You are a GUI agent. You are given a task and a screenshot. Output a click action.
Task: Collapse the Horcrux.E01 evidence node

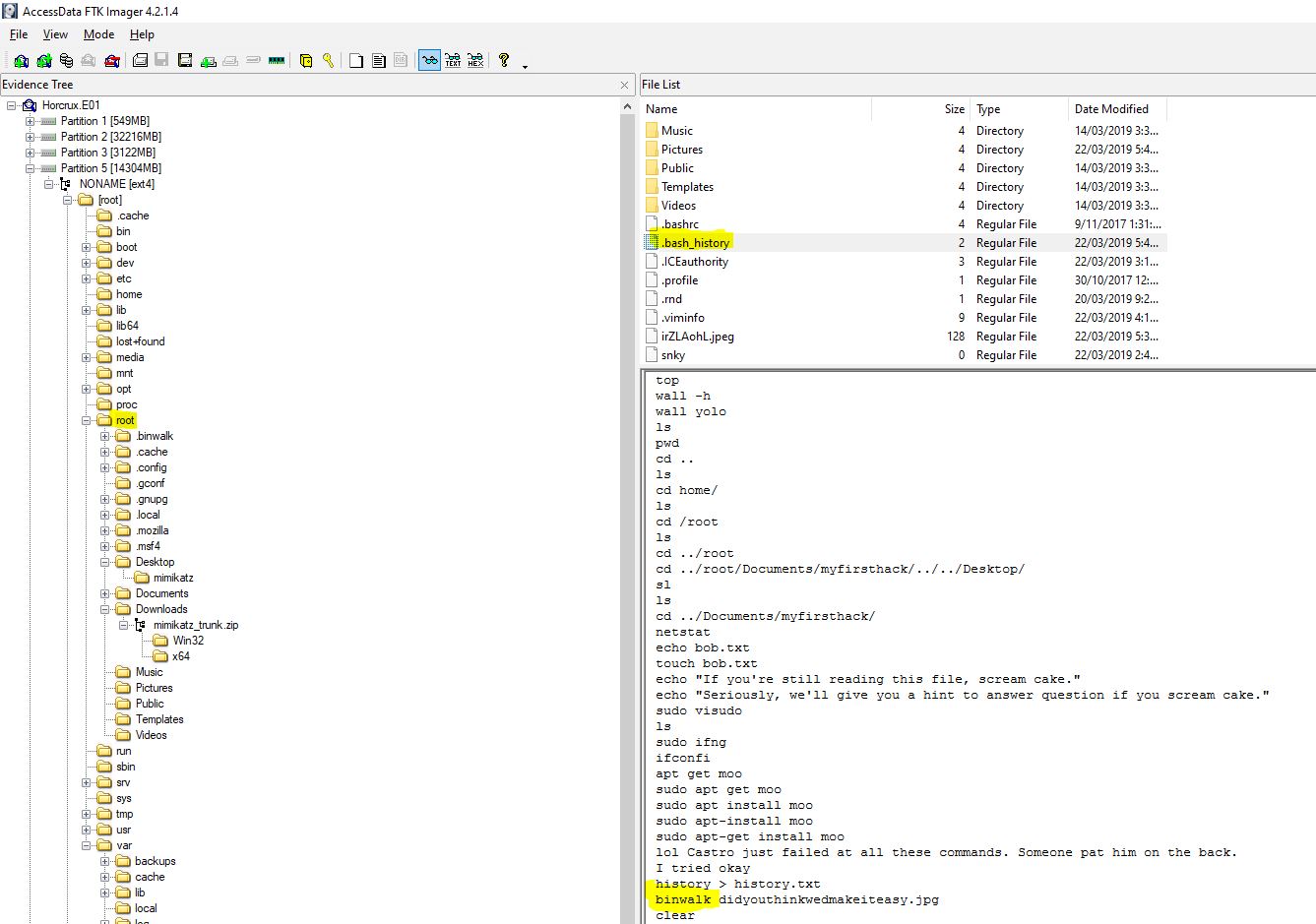click(11, 105)
